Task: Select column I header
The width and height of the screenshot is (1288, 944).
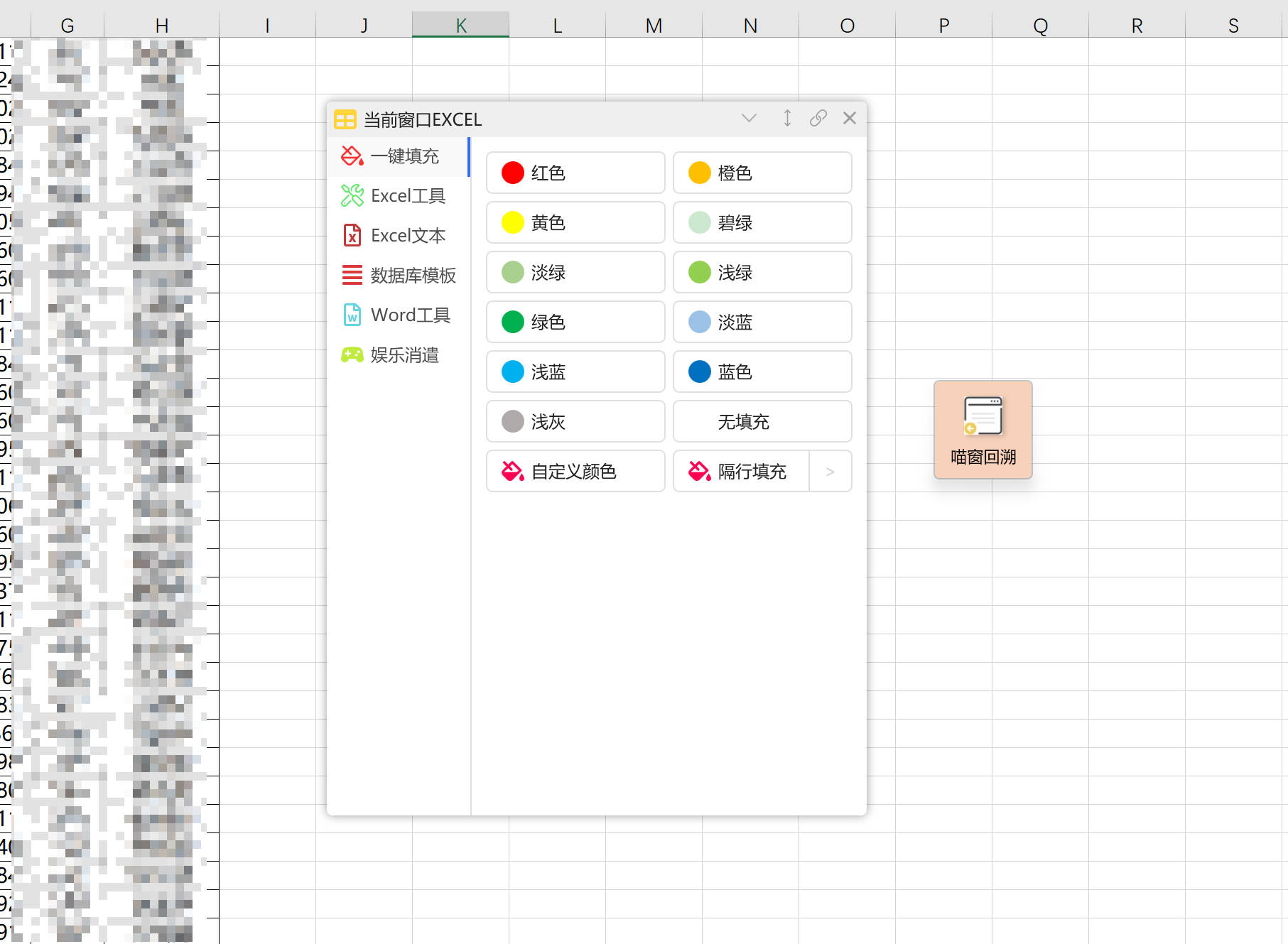Action: (x=267, y=26)
